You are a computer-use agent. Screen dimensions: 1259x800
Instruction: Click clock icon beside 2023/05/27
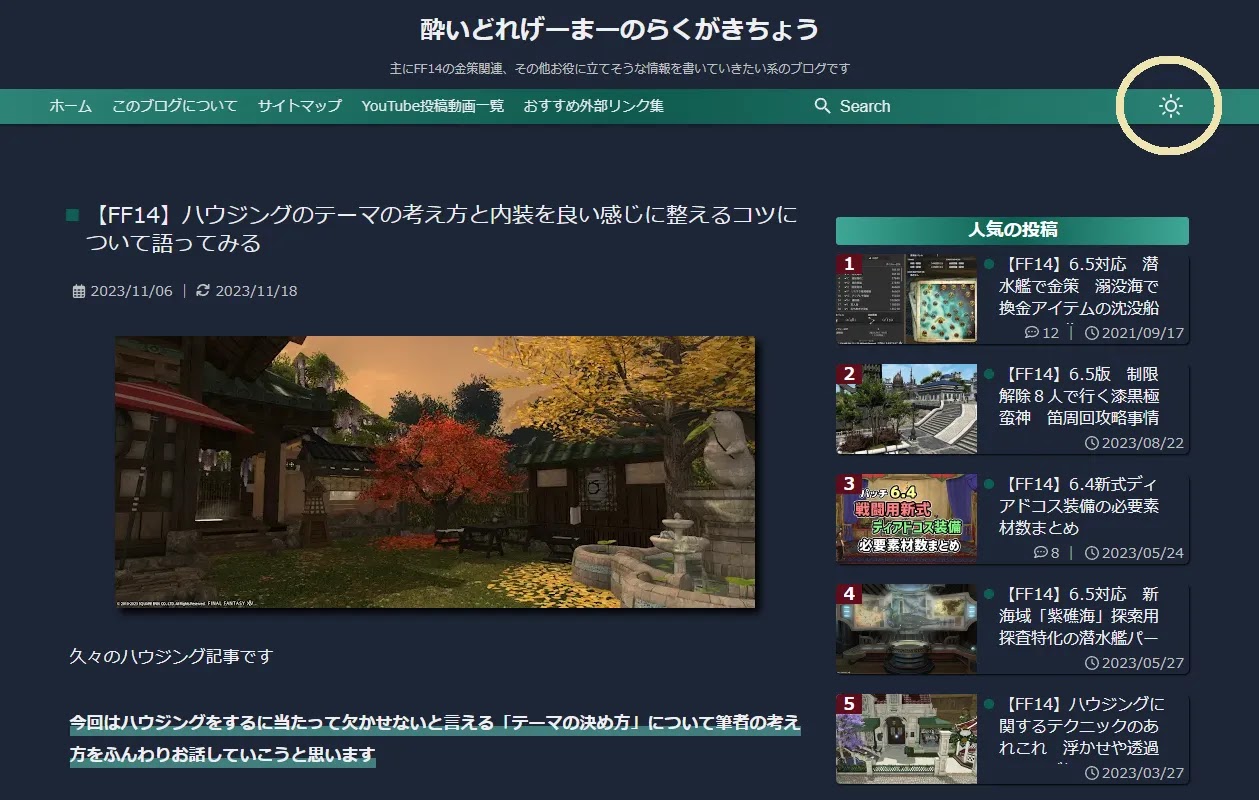[1092, 663]
